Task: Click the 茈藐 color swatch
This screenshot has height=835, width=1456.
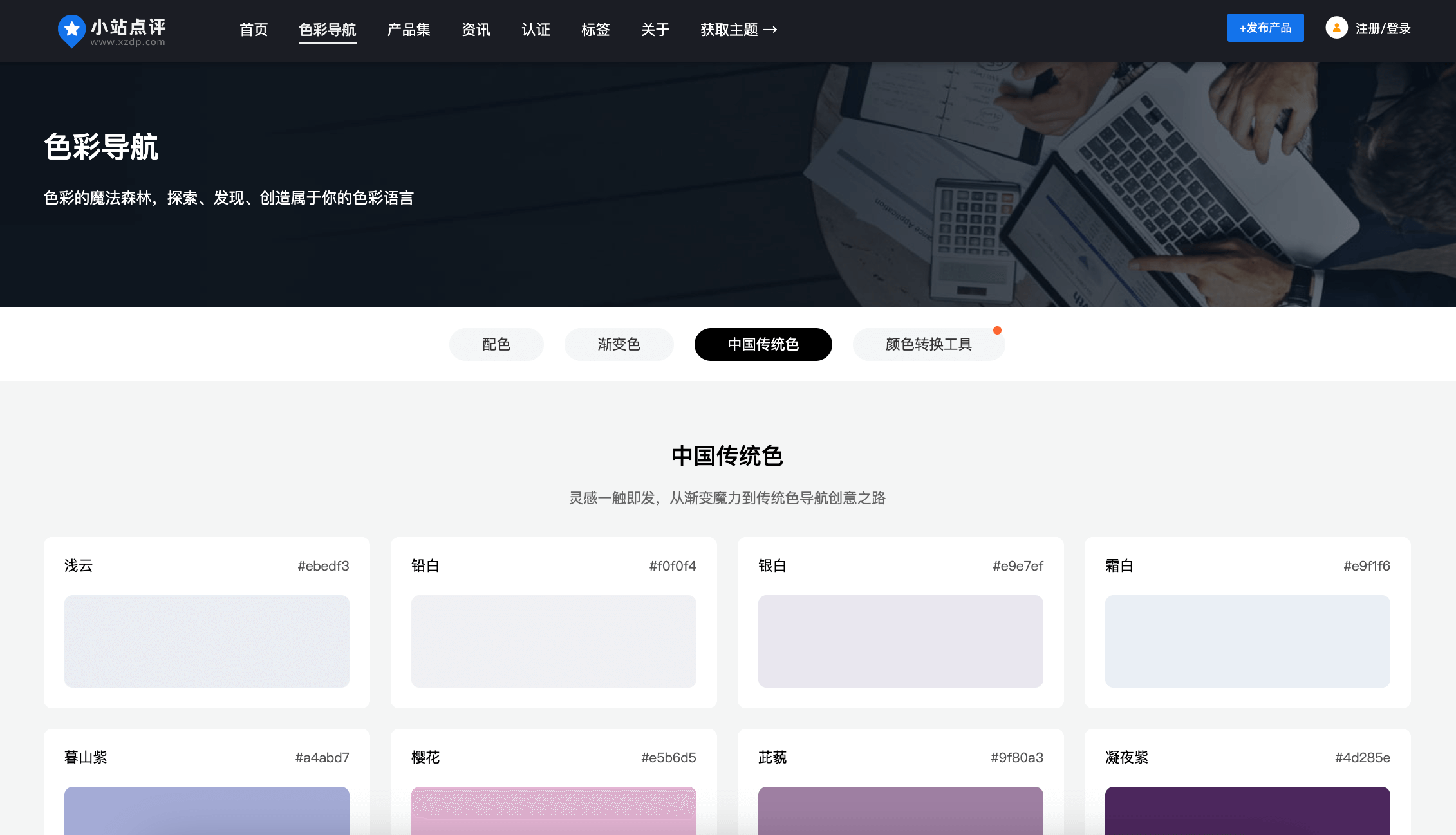Action: (x=901, y=811)
